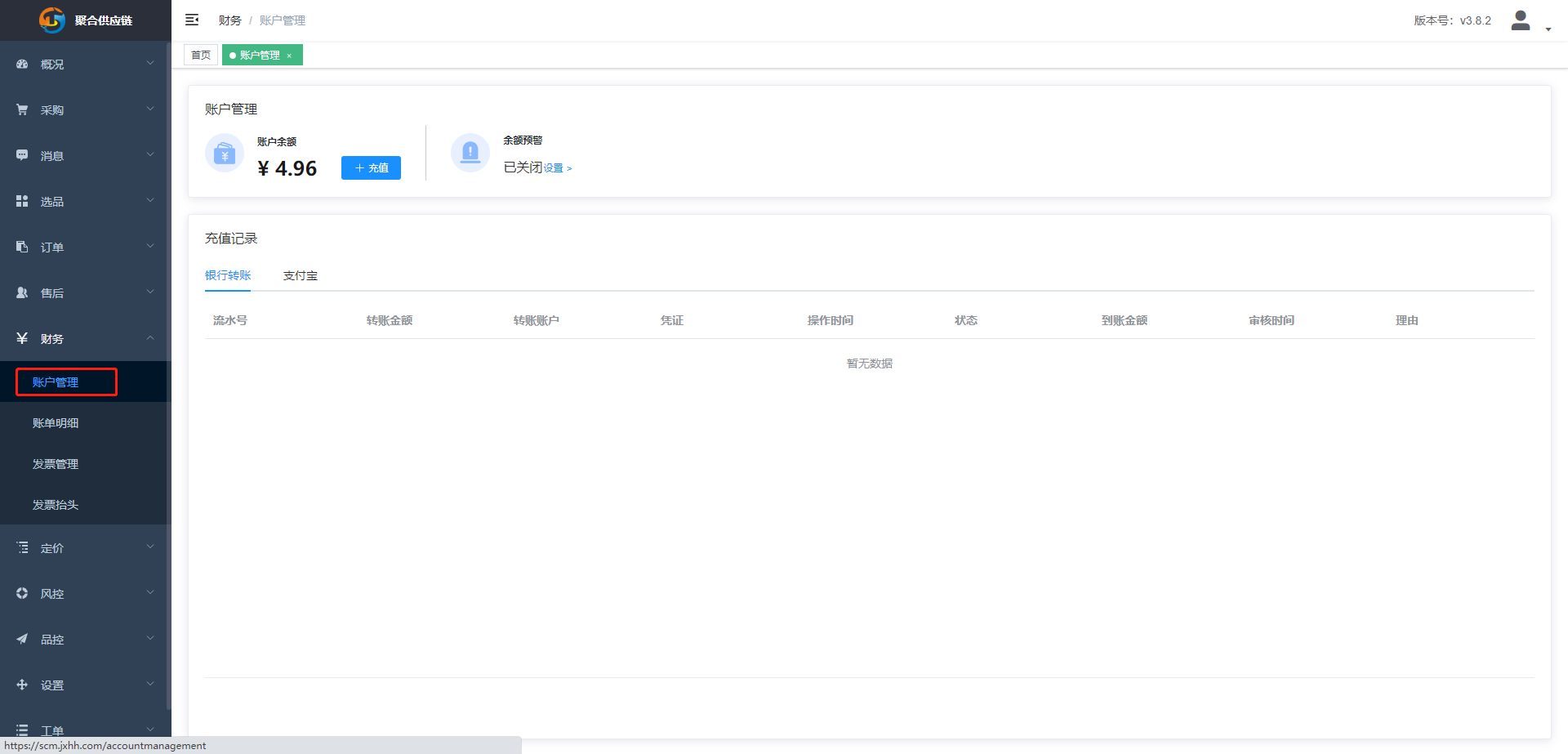Viewport: 1568px width, 754px height.
Task: Open the user dropdown caret beside avatar
Action: coord(1548,29)
